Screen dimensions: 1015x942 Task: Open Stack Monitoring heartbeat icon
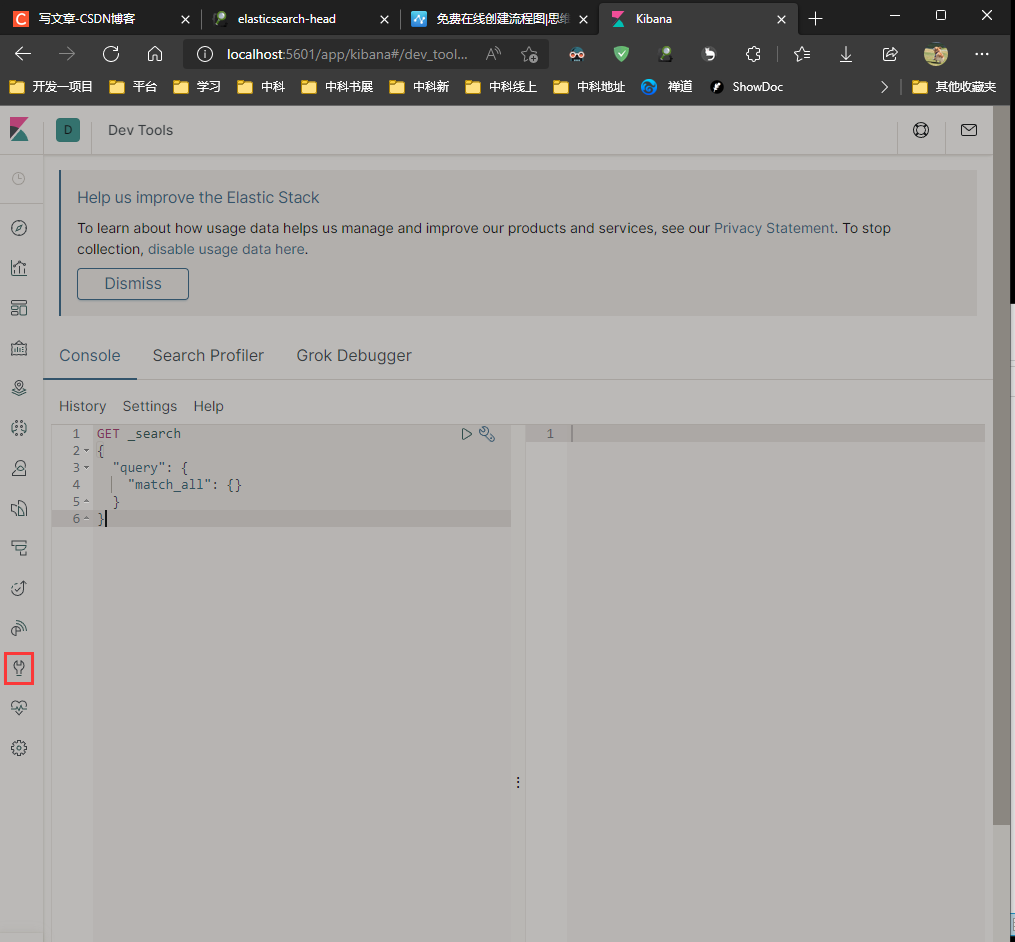tap(19, 708)
